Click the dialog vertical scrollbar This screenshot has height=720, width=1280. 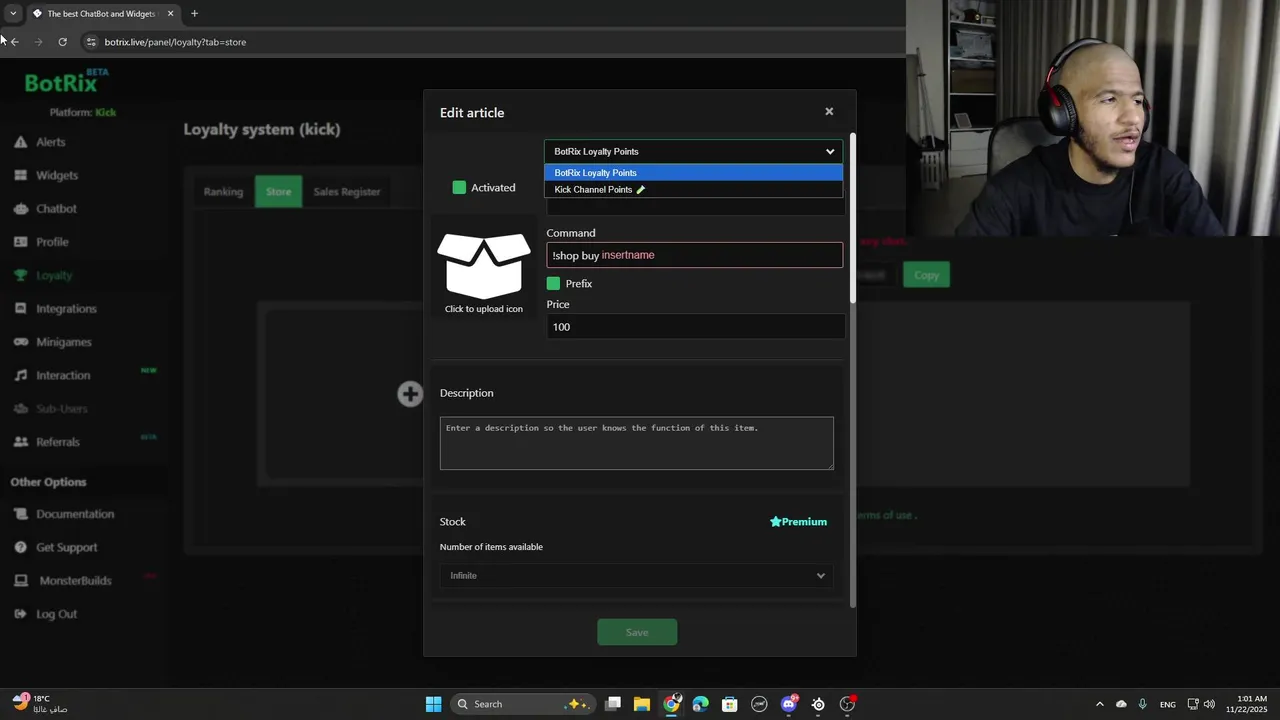853,218
